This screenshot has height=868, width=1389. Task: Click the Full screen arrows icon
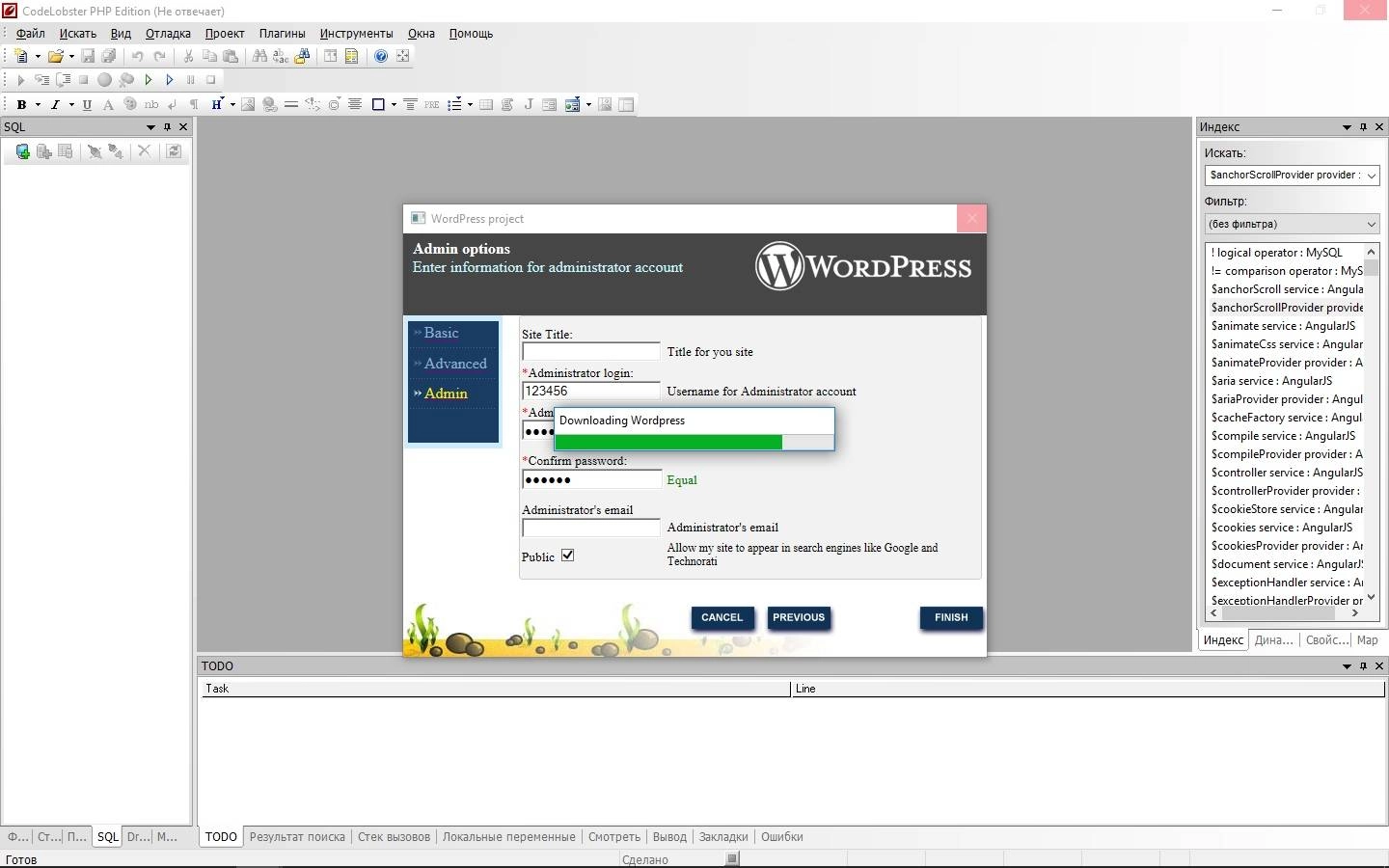pos(402,56)
